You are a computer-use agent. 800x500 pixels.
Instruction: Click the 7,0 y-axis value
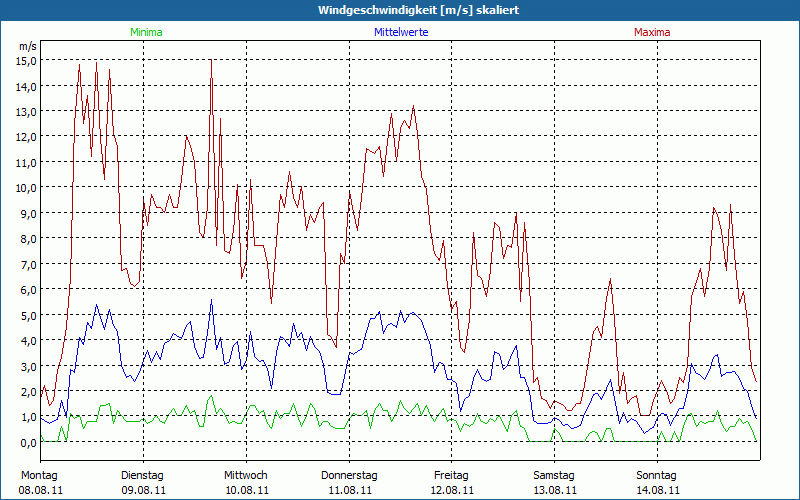point(30,264)
